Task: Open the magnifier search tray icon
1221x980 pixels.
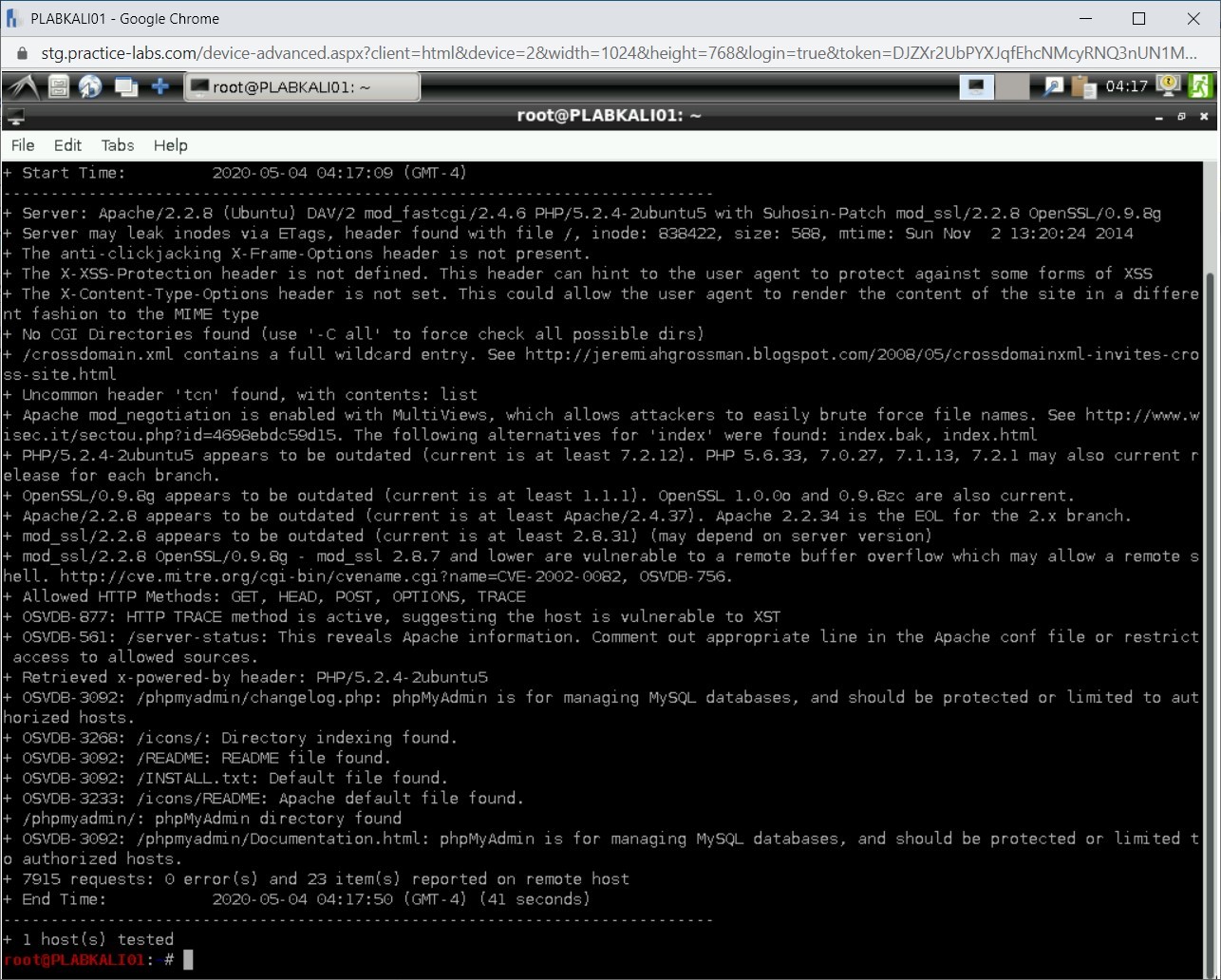Action: point(1053,86)
